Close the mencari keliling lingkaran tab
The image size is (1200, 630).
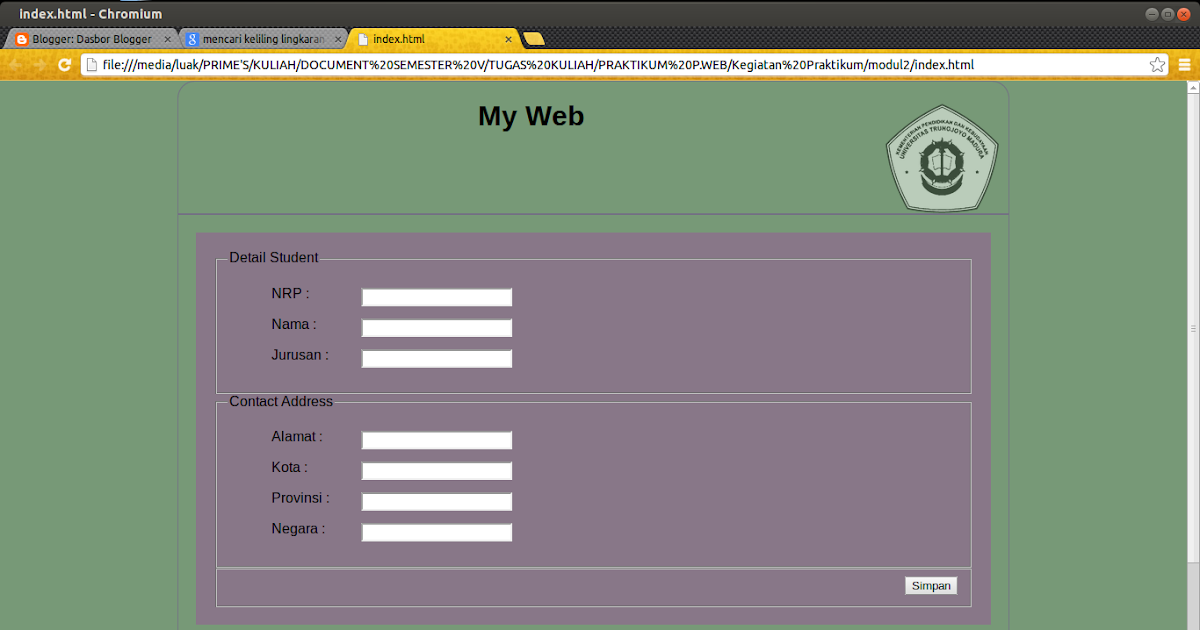(x=338, y=40)
